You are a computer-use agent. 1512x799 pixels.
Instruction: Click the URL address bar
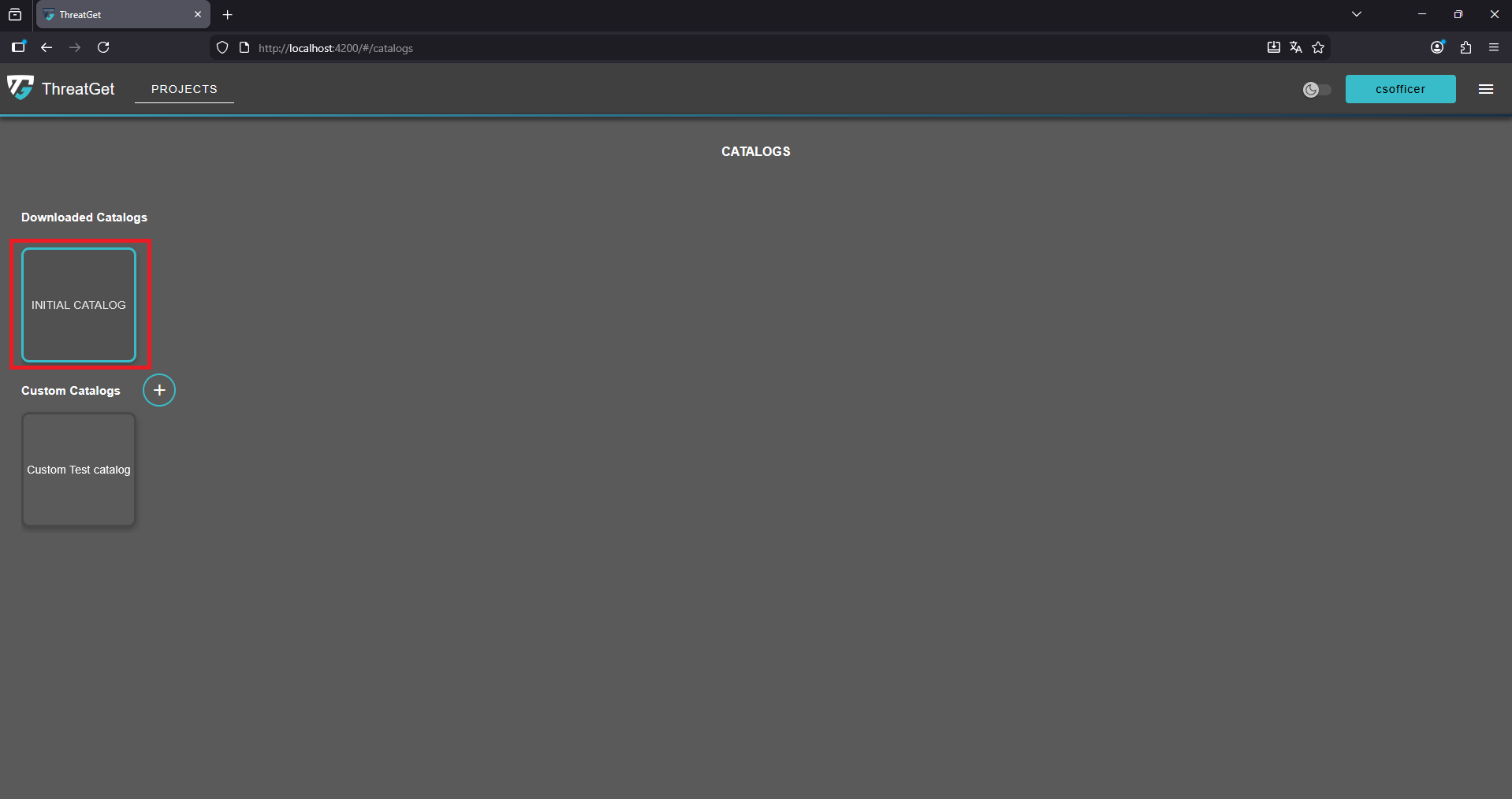[709, 48]
